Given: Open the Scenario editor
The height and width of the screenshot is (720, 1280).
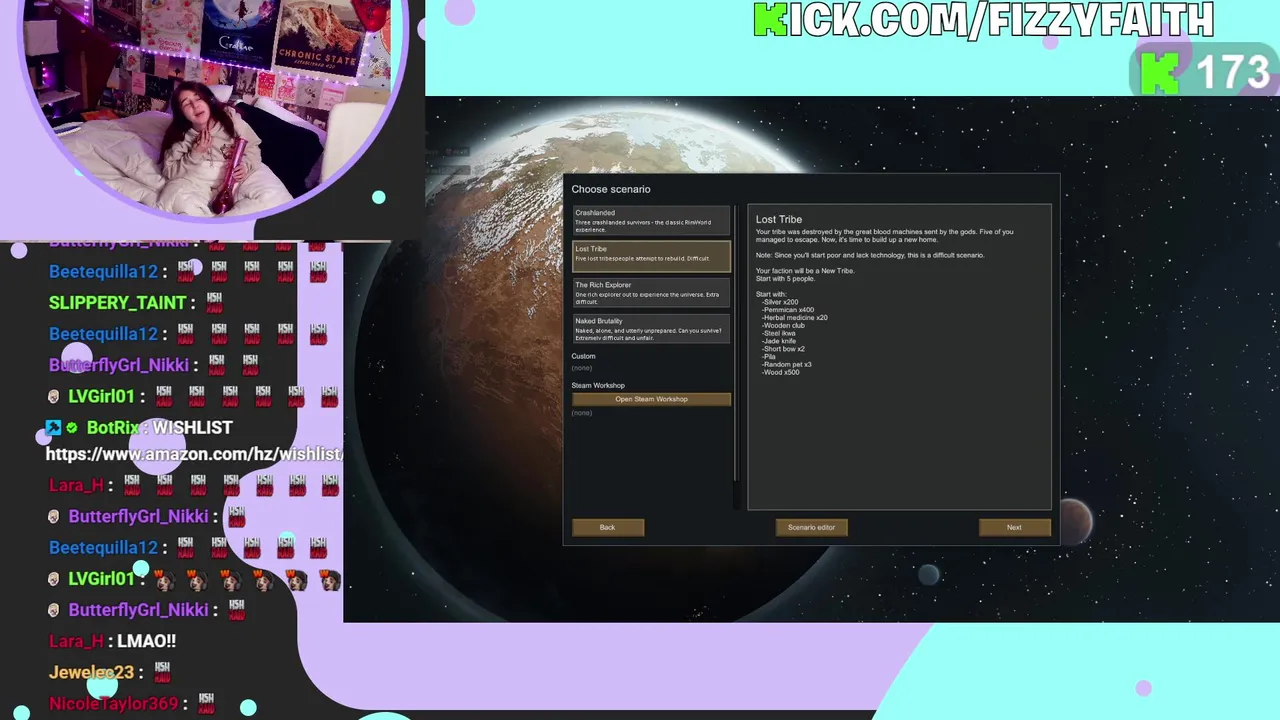Looking at the screenshot, I should coord(811,527).
